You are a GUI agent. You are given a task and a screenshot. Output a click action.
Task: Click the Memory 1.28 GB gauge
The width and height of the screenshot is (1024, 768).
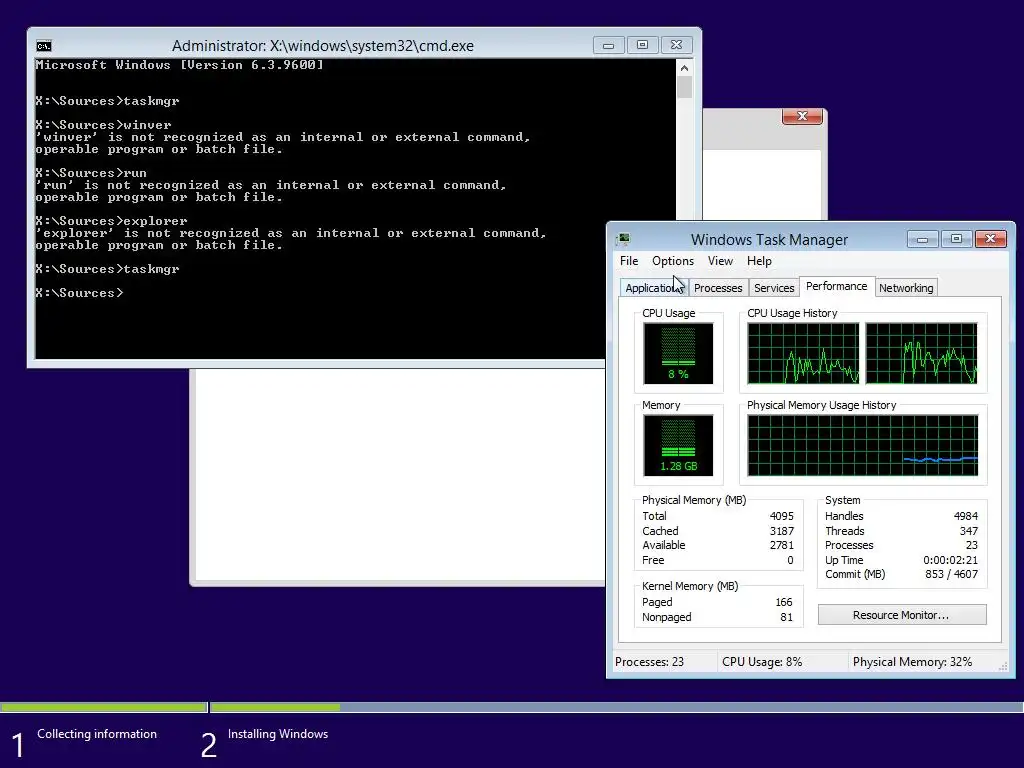[x=678, y=445]
